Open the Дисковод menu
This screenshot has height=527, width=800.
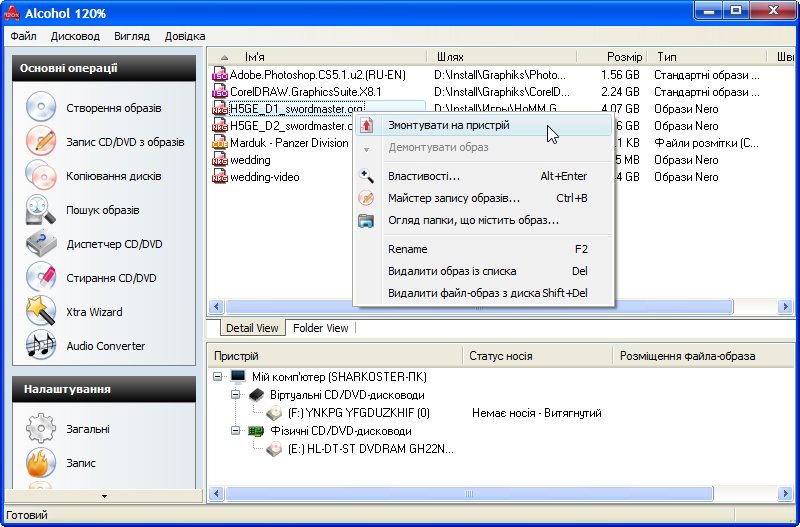[75, 36]
